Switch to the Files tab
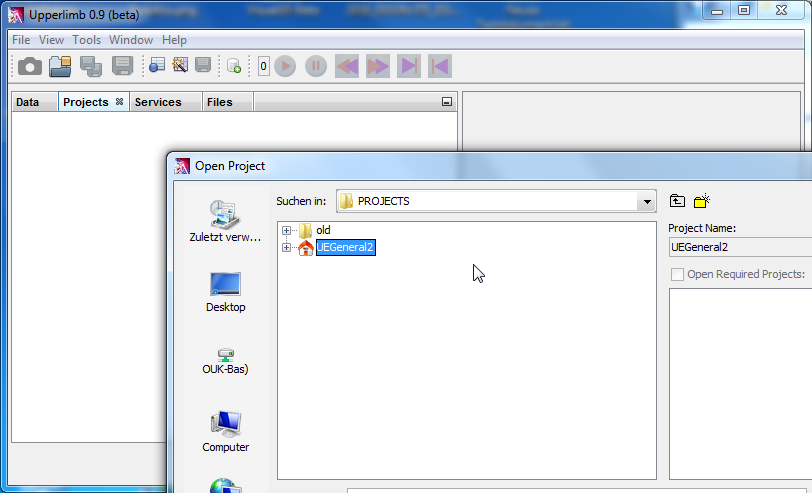This screenshot has width=812, height=493. point(219,102)
